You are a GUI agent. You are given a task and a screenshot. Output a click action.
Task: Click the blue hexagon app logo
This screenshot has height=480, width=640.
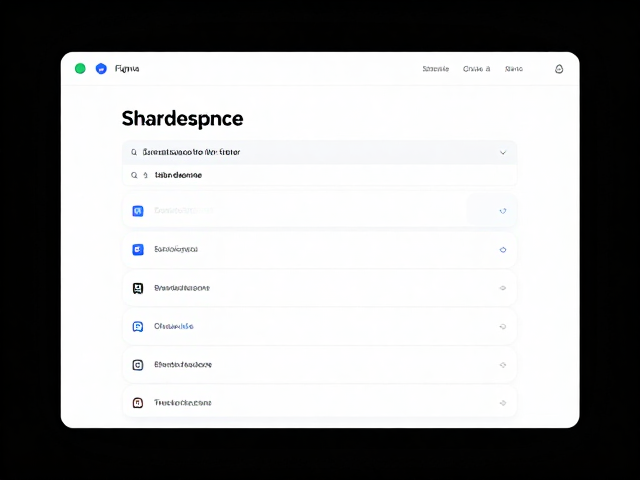point(101,69)
